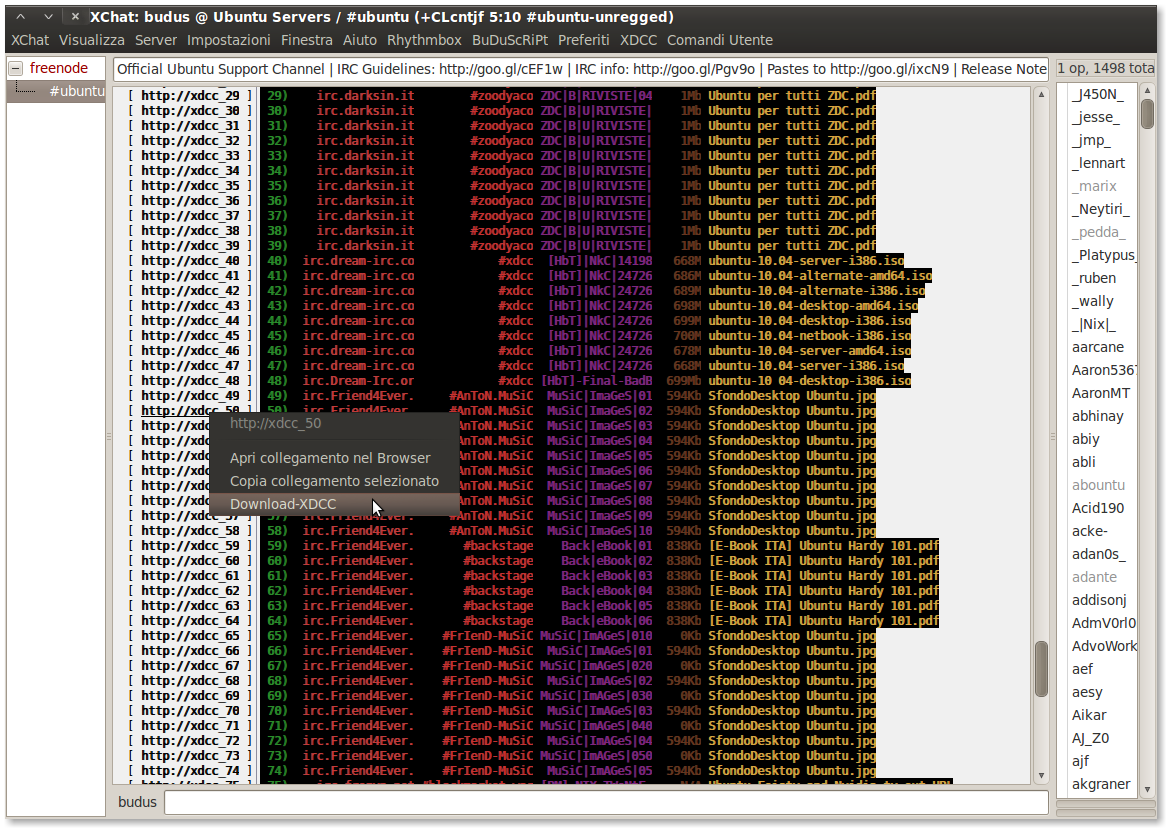This screenshot has width=1166, height=828.
Task: Click the chat area scrollbar thumb
Action: point(1041,668)
